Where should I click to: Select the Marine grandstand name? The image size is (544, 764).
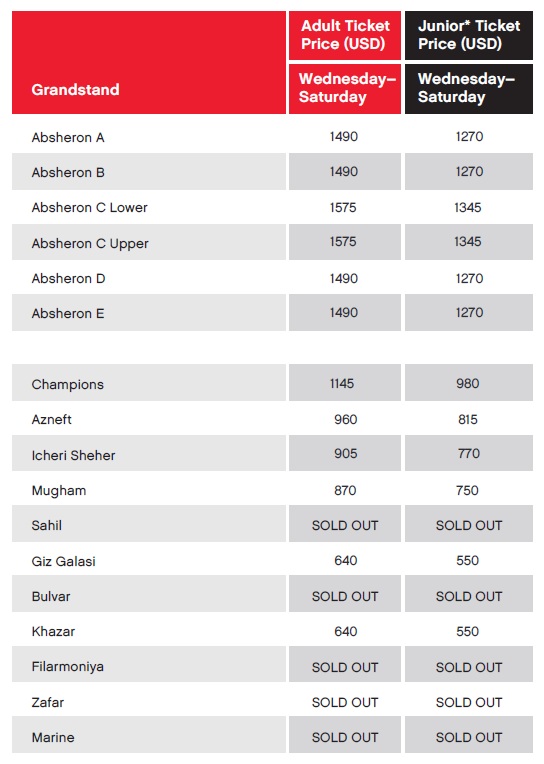[x=53, y=737]
